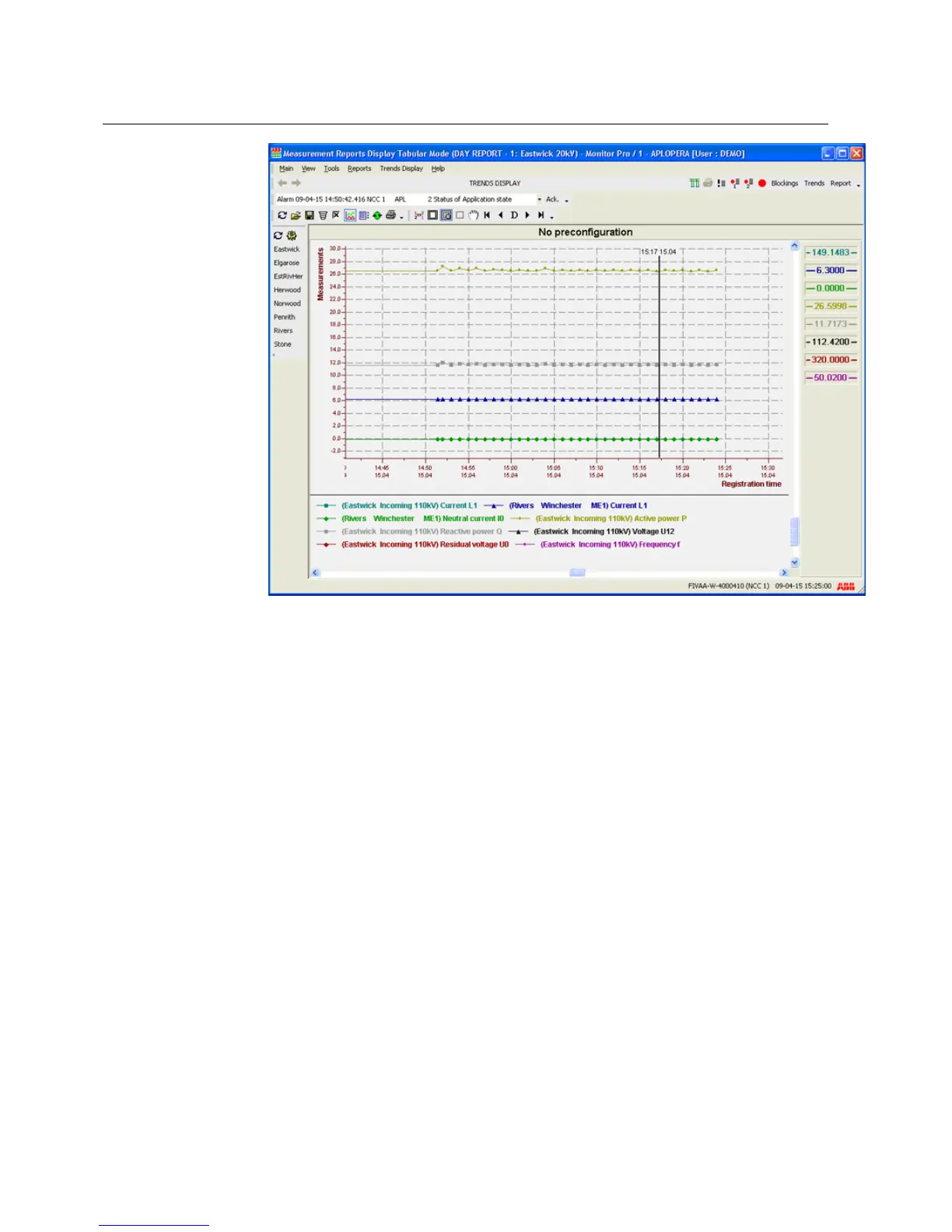
Task: Select the hand pan tool
Action: (474, 215)
